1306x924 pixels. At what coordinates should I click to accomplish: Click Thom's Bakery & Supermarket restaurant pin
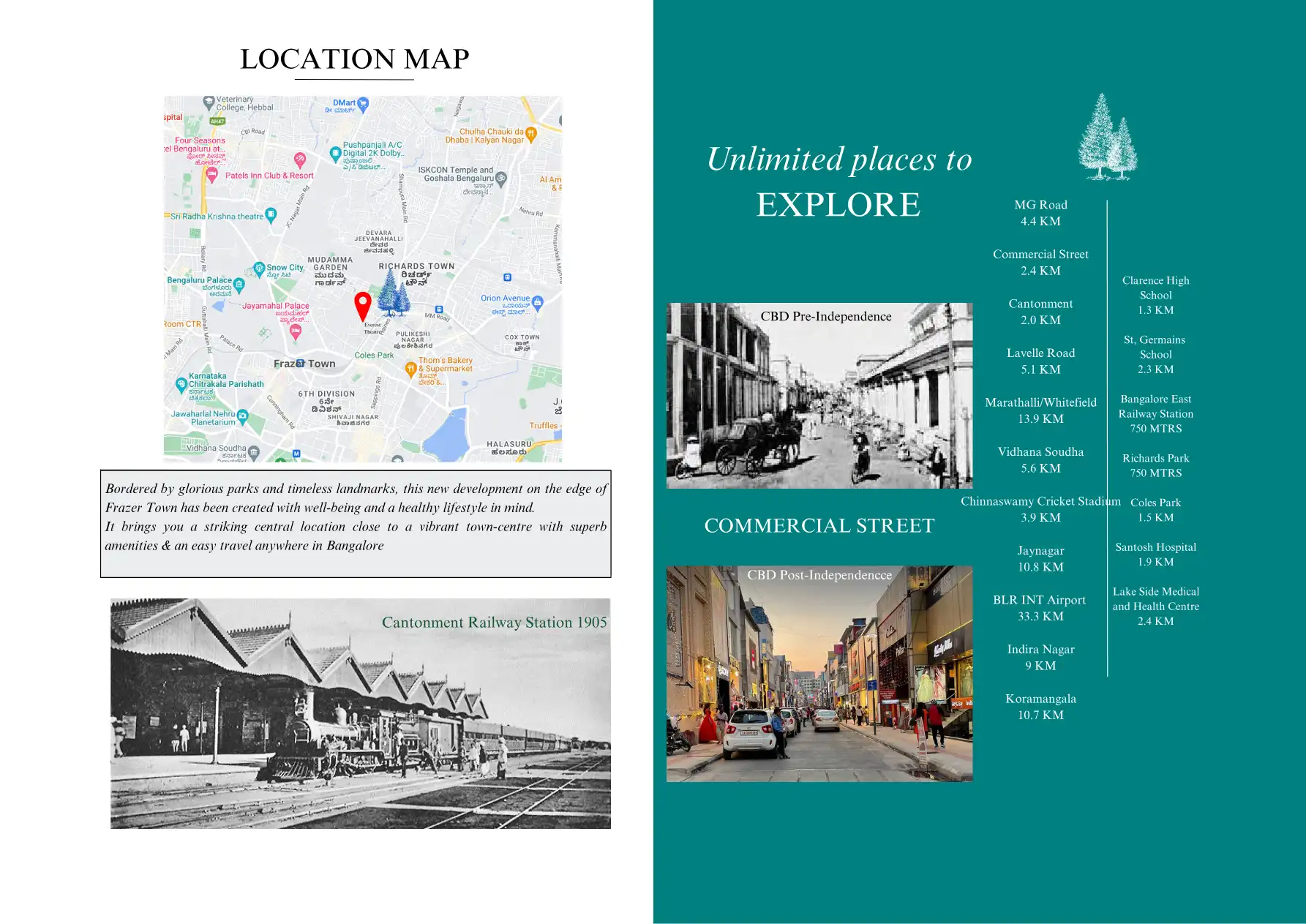[x=410, y=369]
